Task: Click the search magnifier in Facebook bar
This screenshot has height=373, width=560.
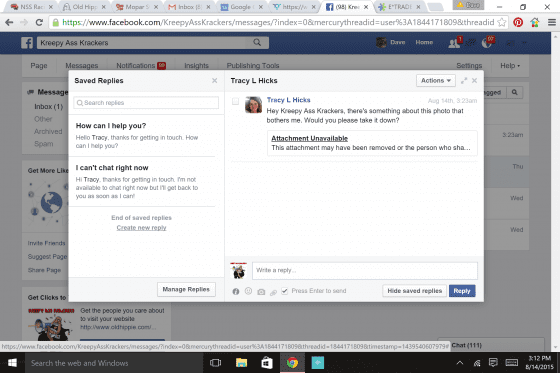Action: point(257,43)
